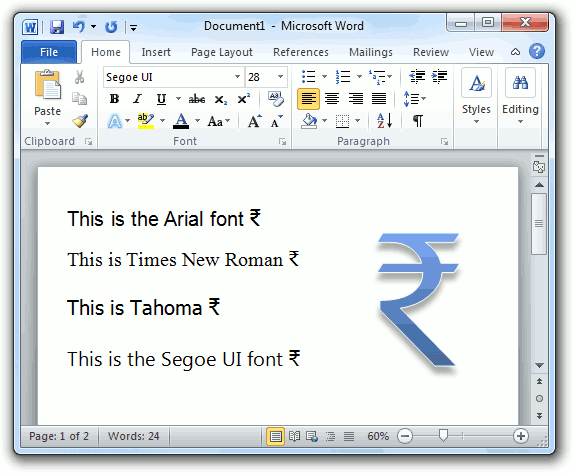
Task: Toggle Align Text Left button
Action: [308, 99]
